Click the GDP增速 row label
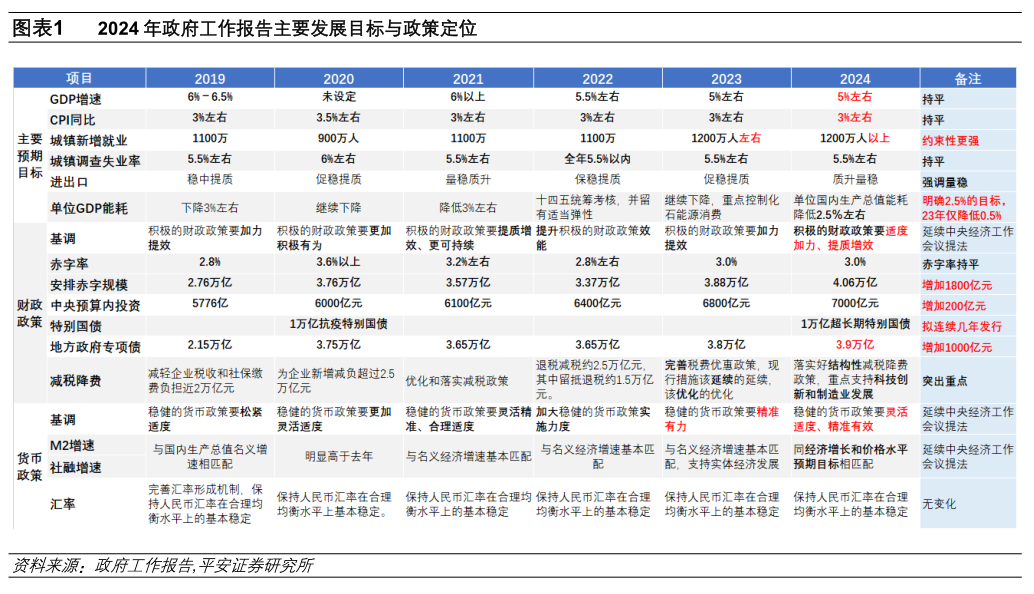 click(x=76, y=99)
